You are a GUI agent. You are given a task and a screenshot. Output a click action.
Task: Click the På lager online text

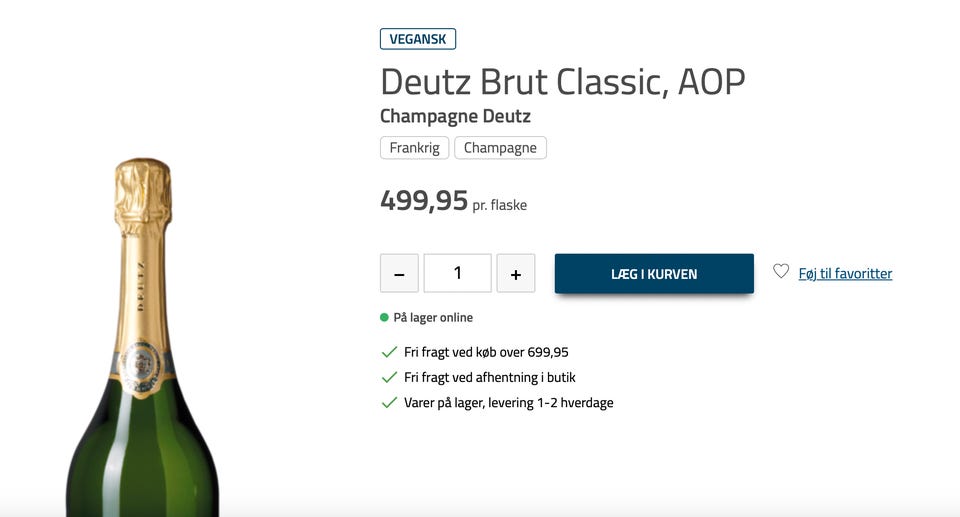(433, 318)
